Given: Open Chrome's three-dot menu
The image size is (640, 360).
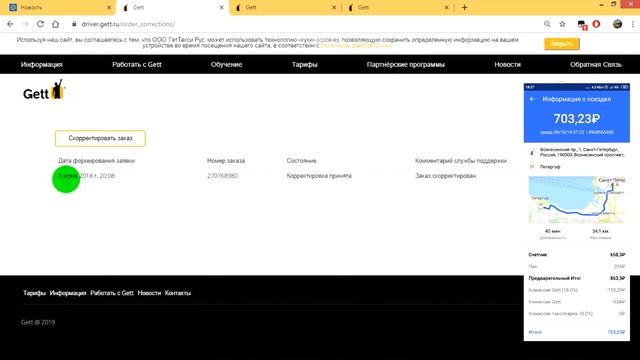Looking at the screenshot, I should [632, 24].
